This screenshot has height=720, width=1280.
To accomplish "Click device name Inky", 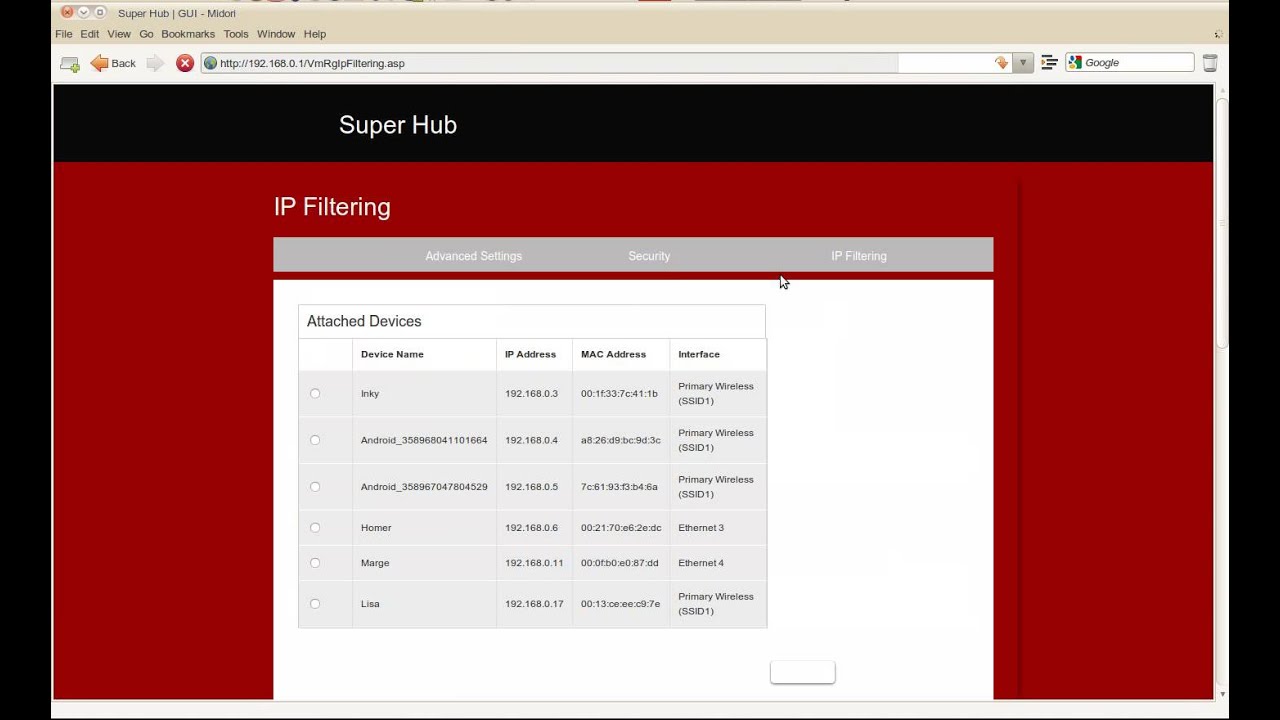I will pos(370,394).
